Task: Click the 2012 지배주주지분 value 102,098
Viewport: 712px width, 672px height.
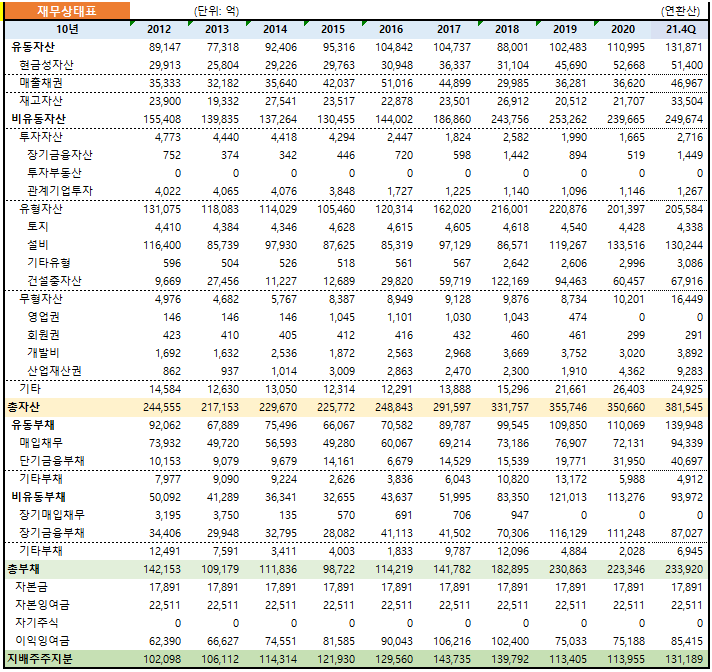Action: click(x=162, y=659)
